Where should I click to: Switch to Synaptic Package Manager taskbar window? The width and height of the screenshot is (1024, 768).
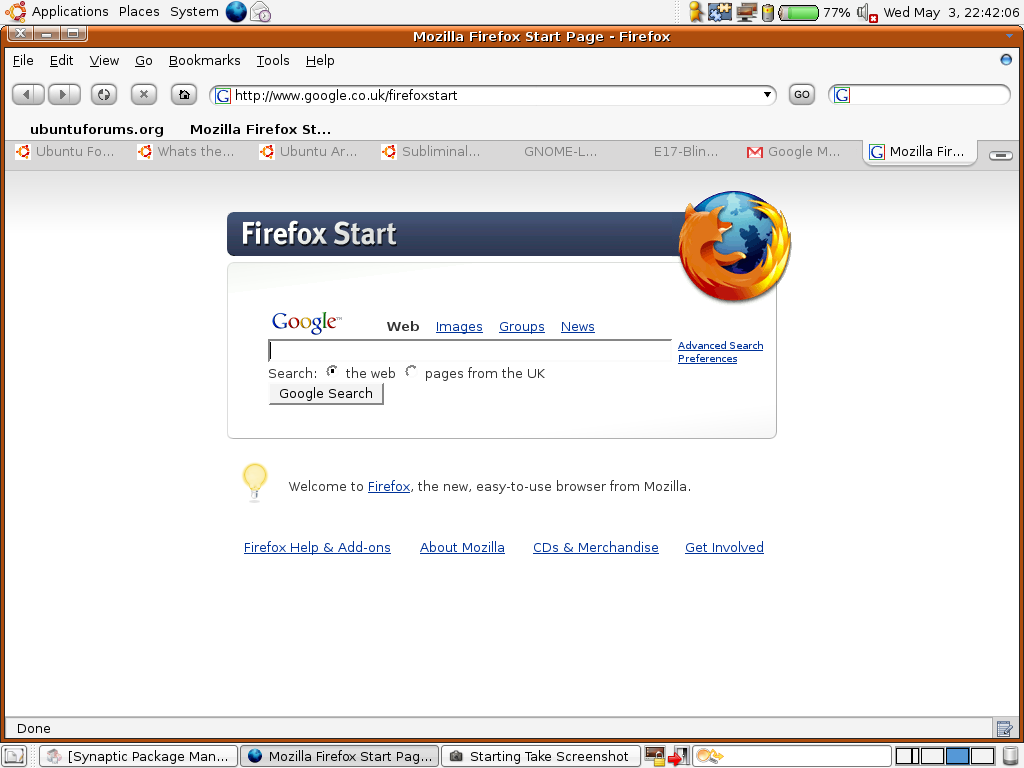[138, 756]
